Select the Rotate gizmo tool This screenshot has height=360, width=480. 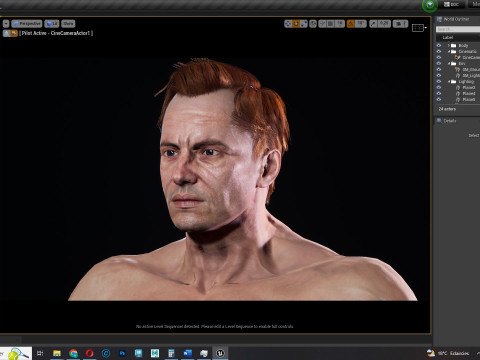click(296, 24)
